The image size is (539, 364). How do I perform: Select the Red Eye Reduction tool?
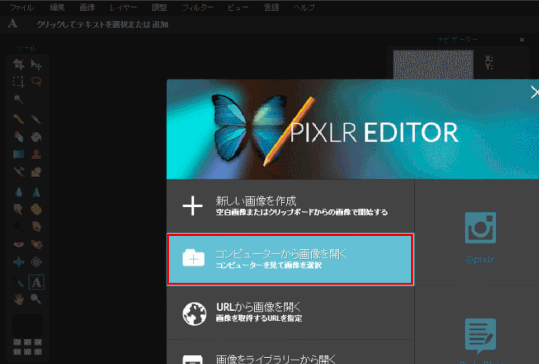pos(19,244)
